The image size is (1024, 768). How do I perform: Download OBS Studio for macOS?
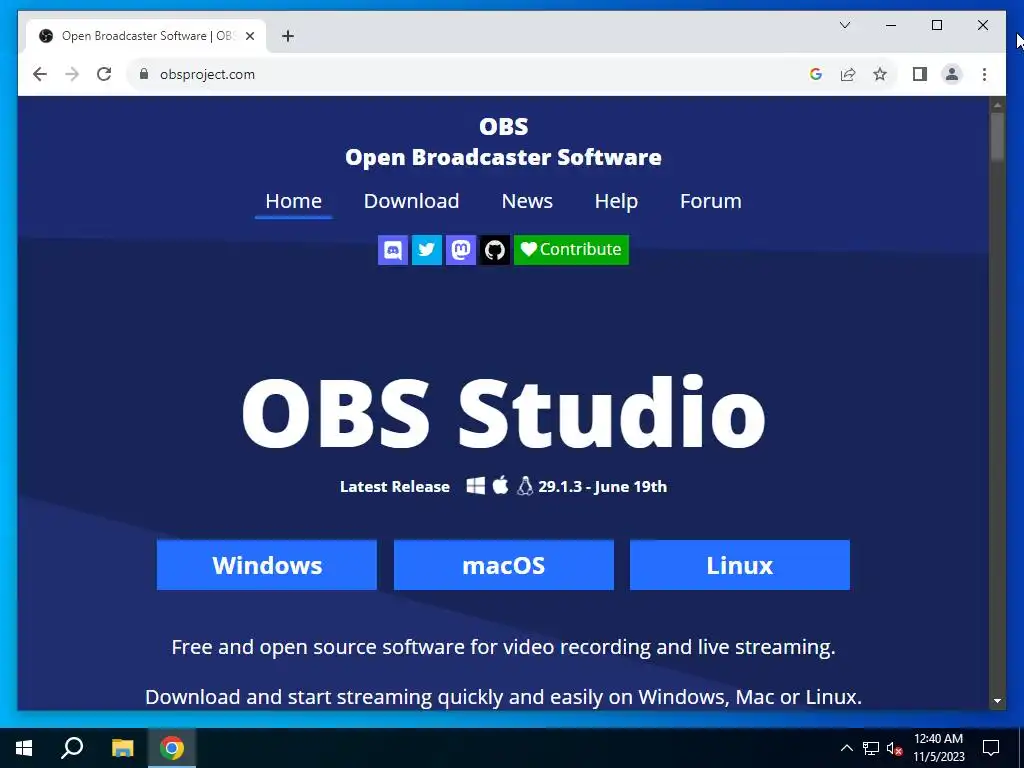504,565
